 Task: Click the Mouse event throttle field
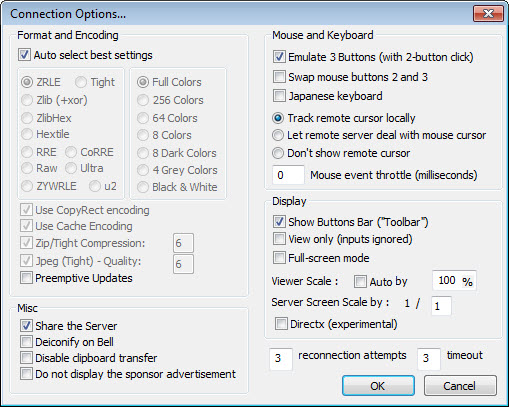tap(288, 175)
